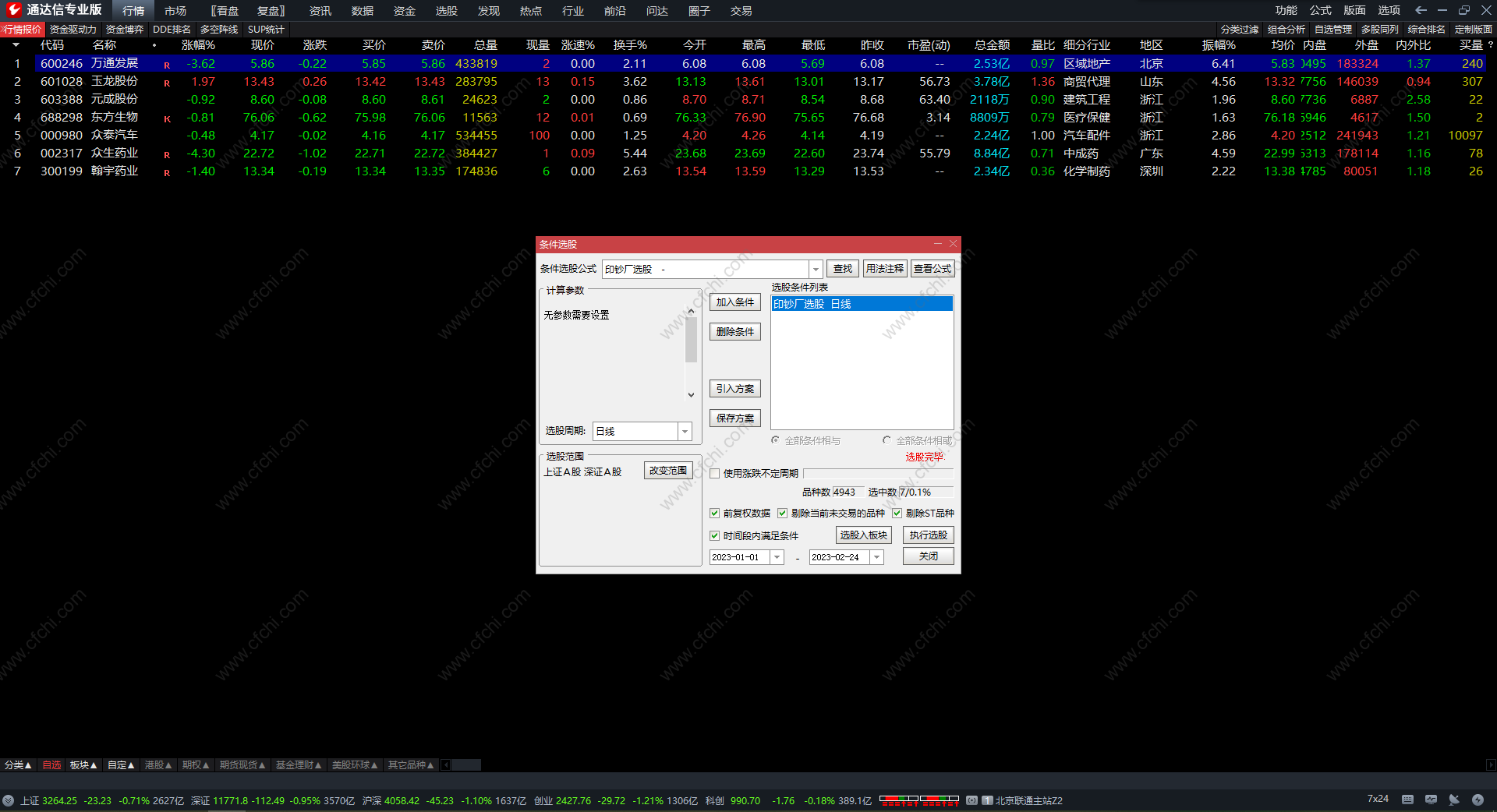The height and width of the screenshot is (812, 1497).
Task: Click the 玉龙股份 stock name
Action: [115, 81]
